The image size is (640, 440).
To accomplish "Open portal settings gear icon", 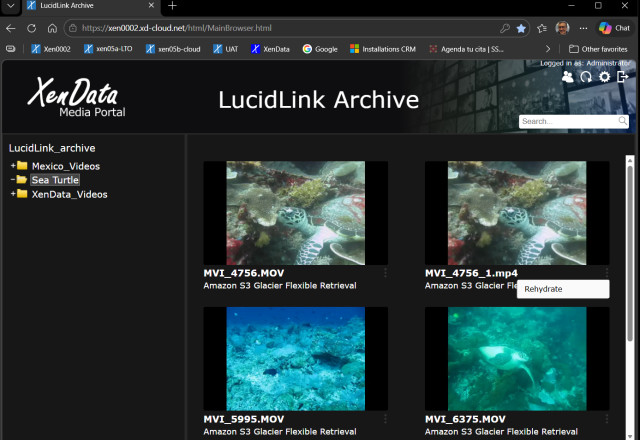I will [604, 77].
